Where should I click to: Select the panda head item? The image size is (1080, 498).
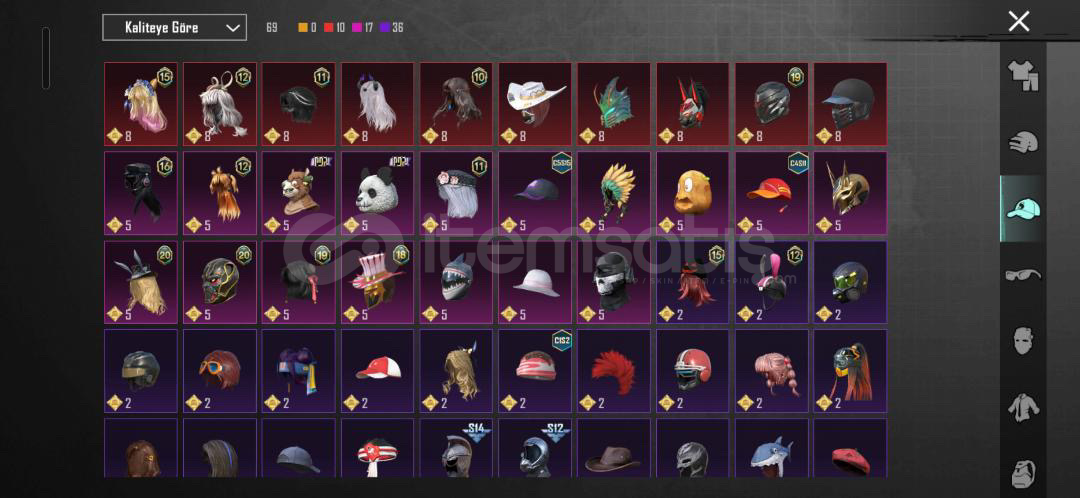[x=377, y=193]
